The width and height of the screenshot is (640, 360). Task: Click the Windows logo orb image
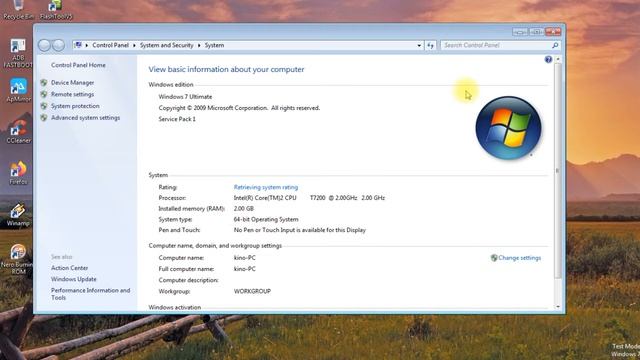coord(508,128)
